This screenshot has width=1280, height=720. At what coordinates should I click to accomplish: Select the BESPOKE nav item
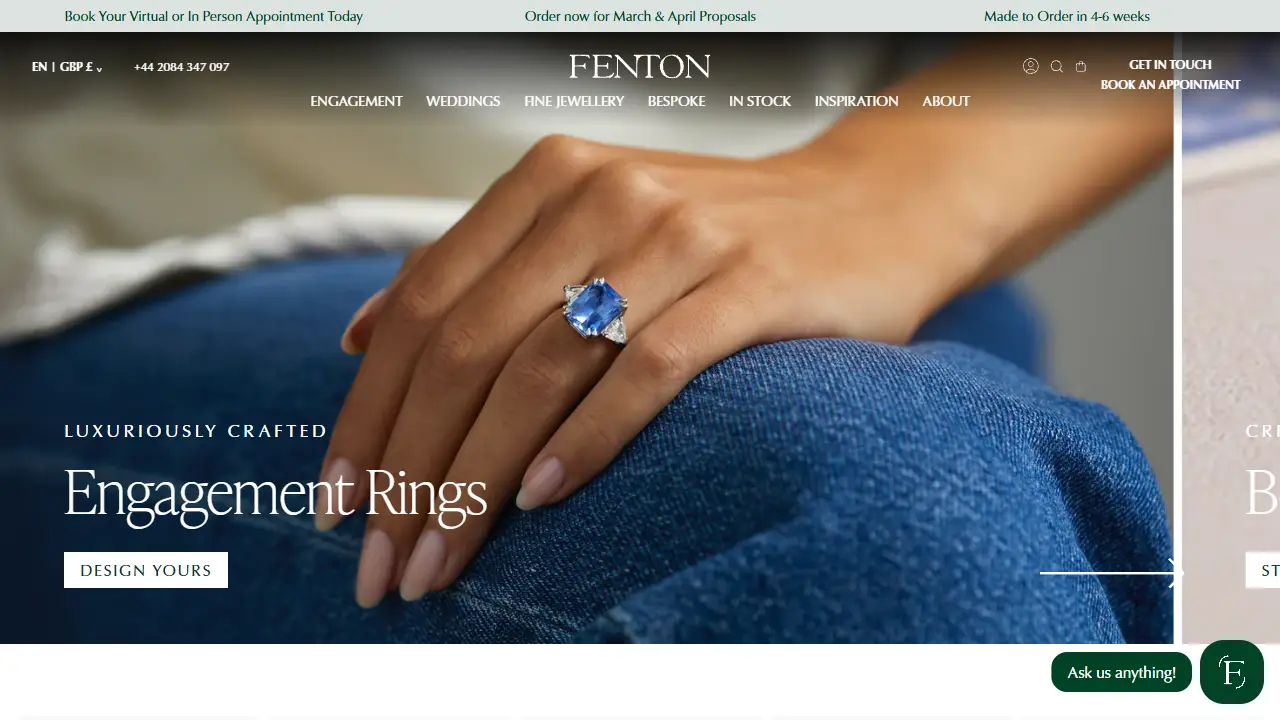coord(676,101)
